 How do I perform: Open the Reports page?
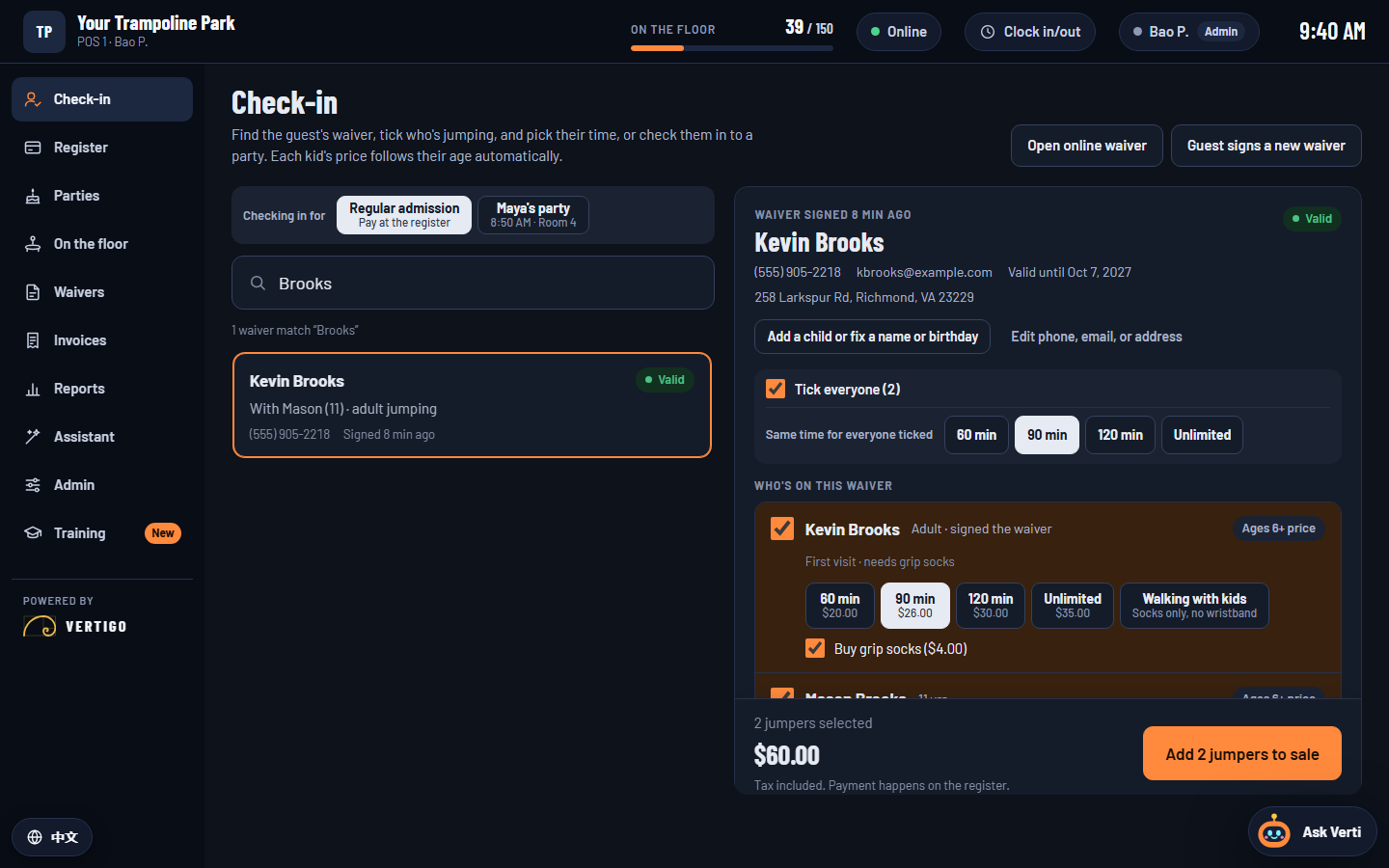pyautogui.click(x=102, y=389)
